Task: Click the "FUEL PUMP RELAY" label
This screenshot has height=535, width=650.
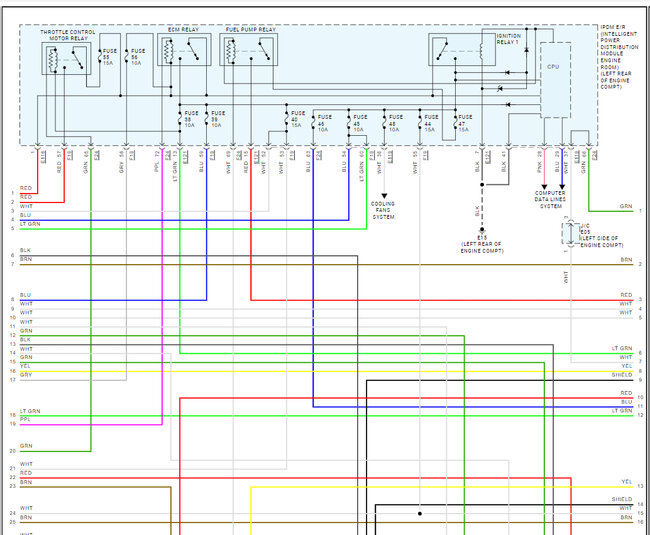Action: [x=250, y=30]
